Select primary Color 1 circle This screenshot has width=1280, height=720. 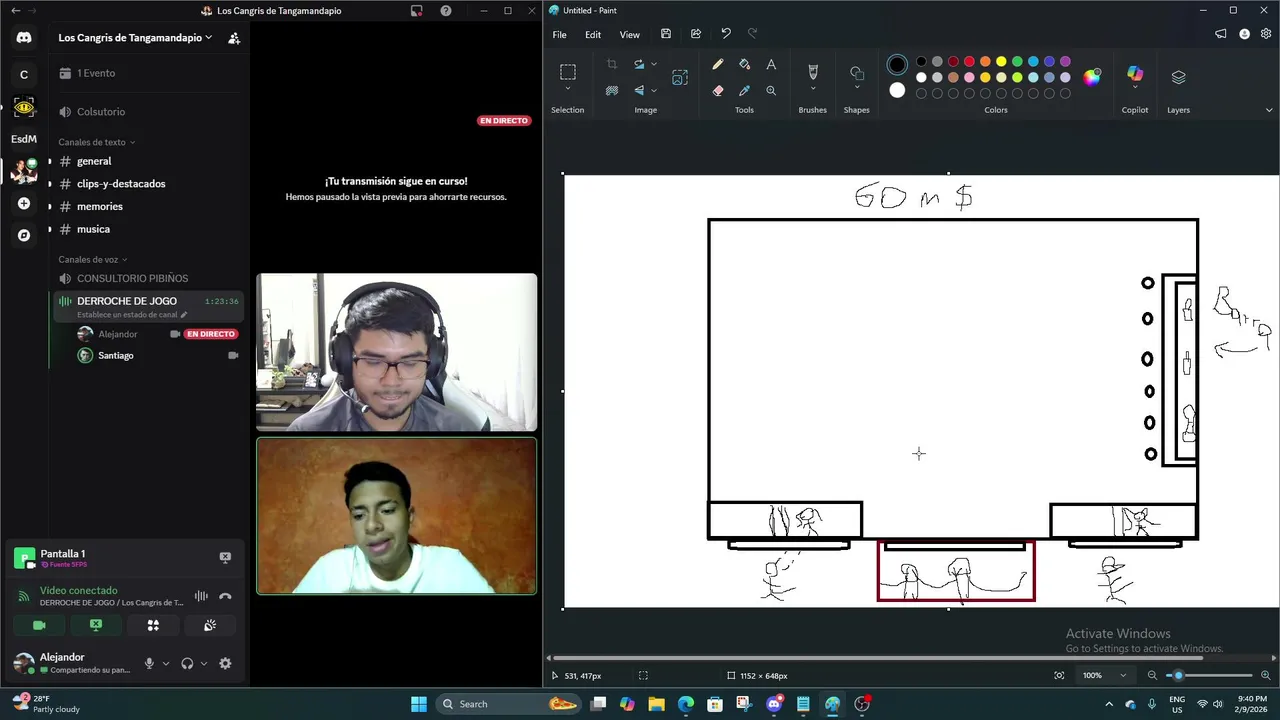click(897, 65)
